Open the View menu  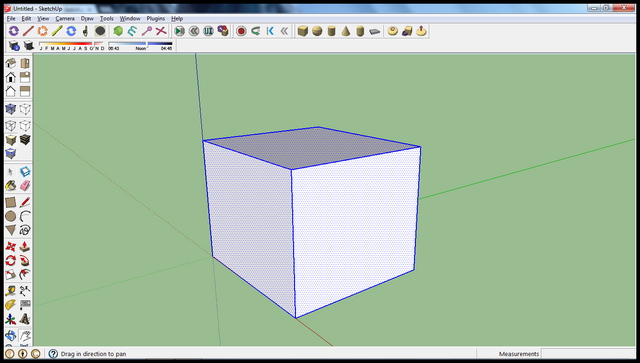tap(43, 18)
